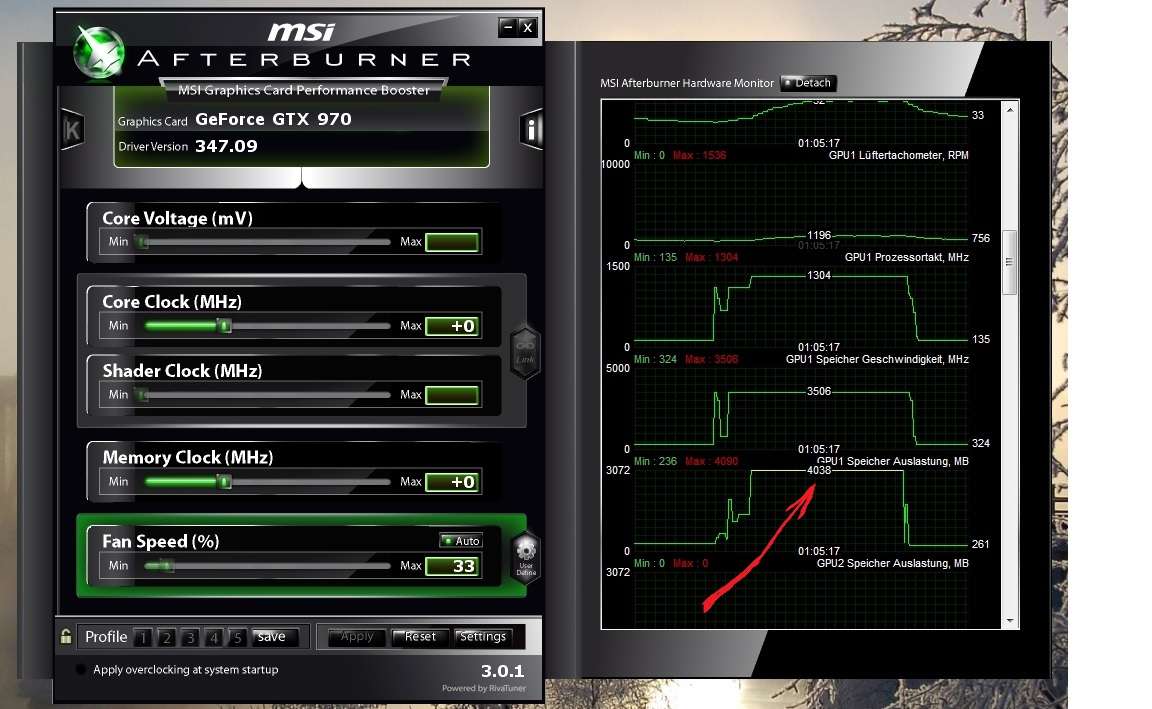This screenshot has height=709, width=1152.
Task: Toggle the Link clocks button
Action: 525,352
